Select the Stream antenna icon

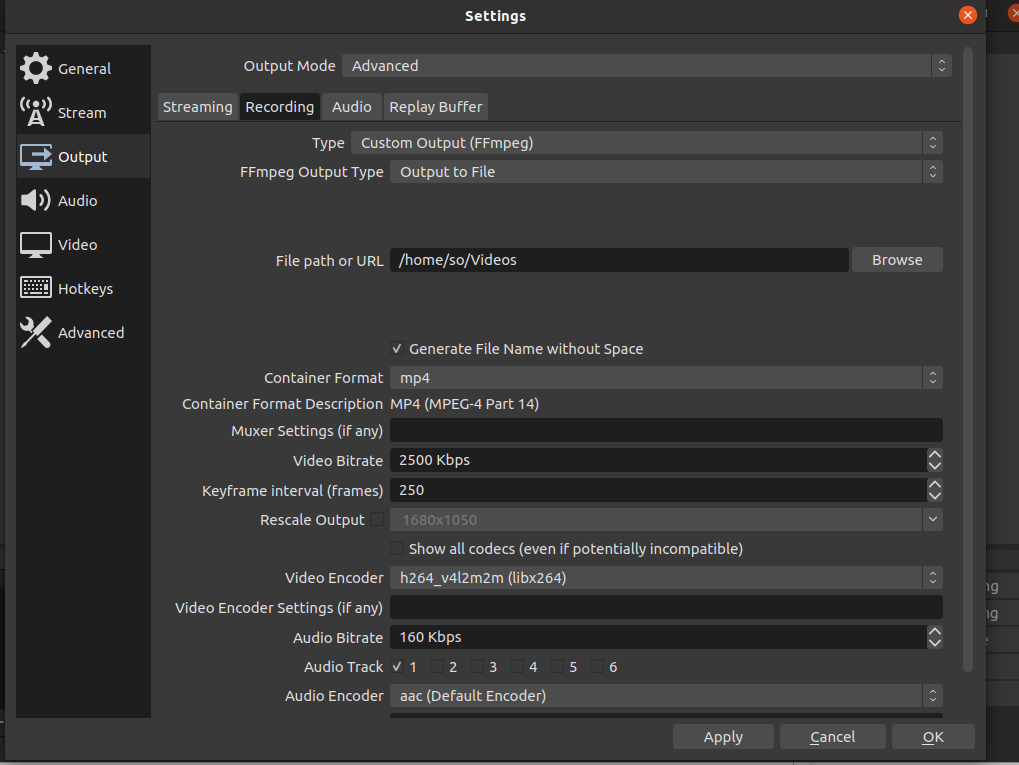click(36, 112)
